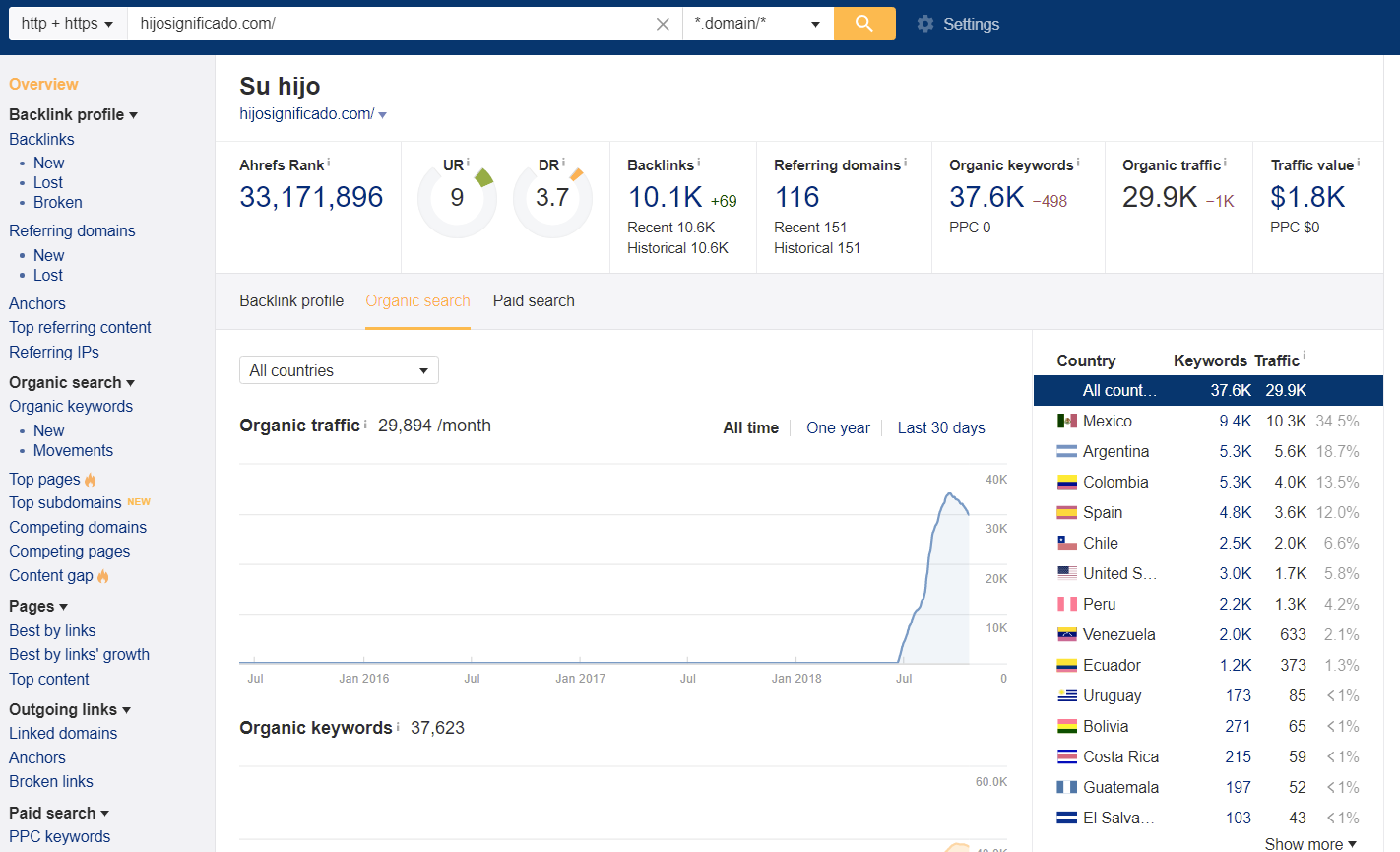The image size is (1400, 852).
Task: Click the UR gauge showing 9
Action: 457,198
